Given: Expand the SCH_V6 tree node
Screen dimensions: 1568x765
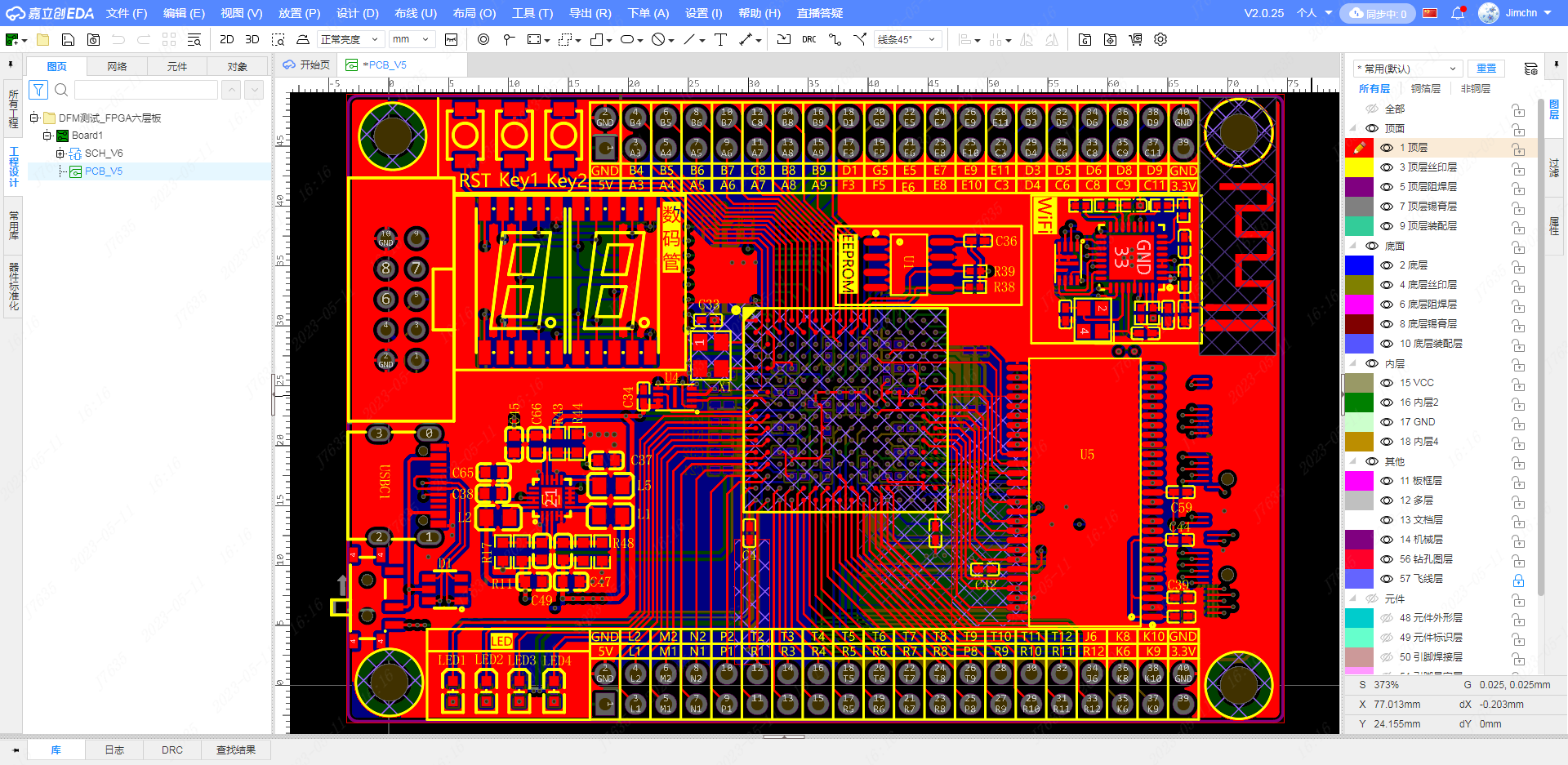Looking at the screenshot, I should [x=60, y=153].
